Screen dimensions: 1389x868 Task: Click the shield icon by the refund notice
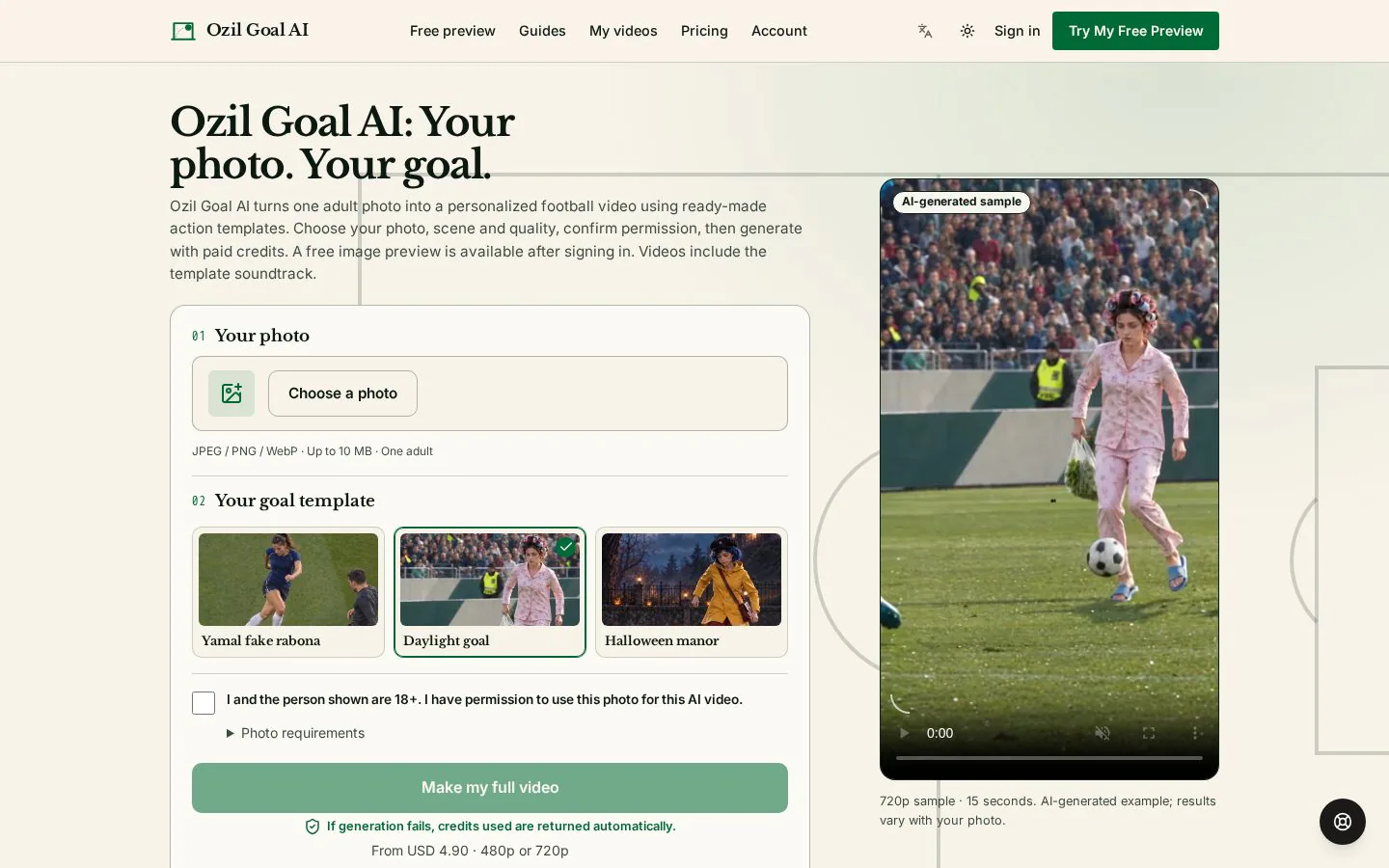[x=313, y=827]
